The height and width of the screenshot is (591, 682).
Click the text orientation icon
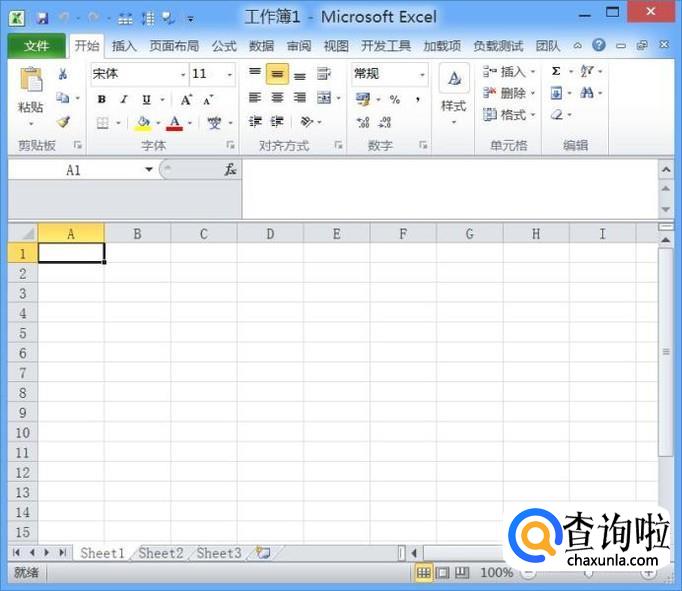coord(307,121)
